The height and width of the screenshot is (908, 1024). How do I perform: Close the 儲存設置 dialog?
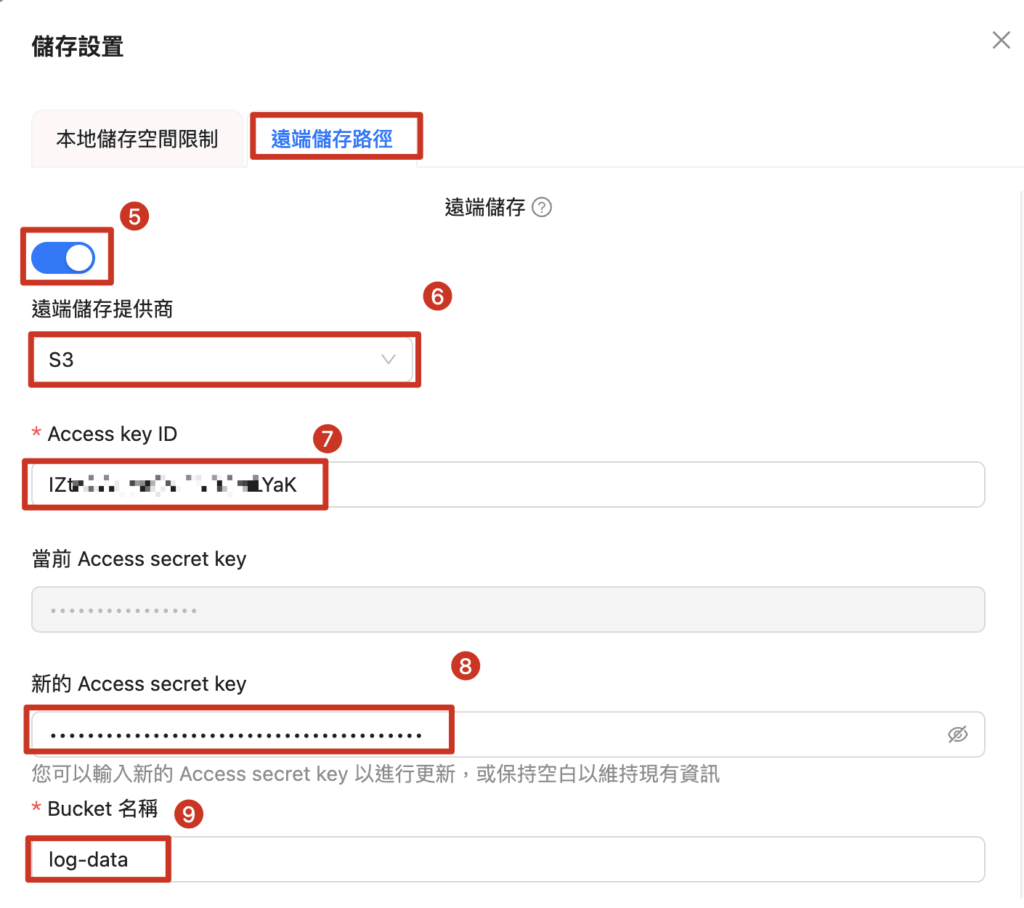pyautogui.click(x=1000, y=40)
